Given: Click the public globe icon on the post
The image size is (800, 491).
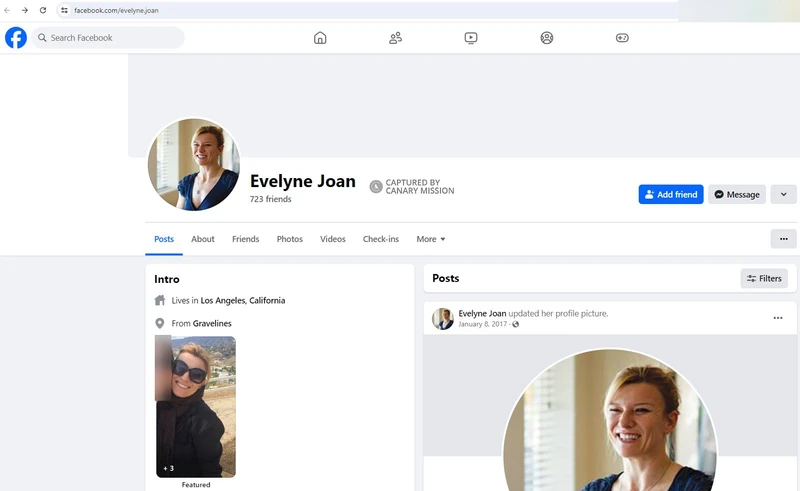Looking at the screenshot, I should pyautogui.click(x=515, y=324).
